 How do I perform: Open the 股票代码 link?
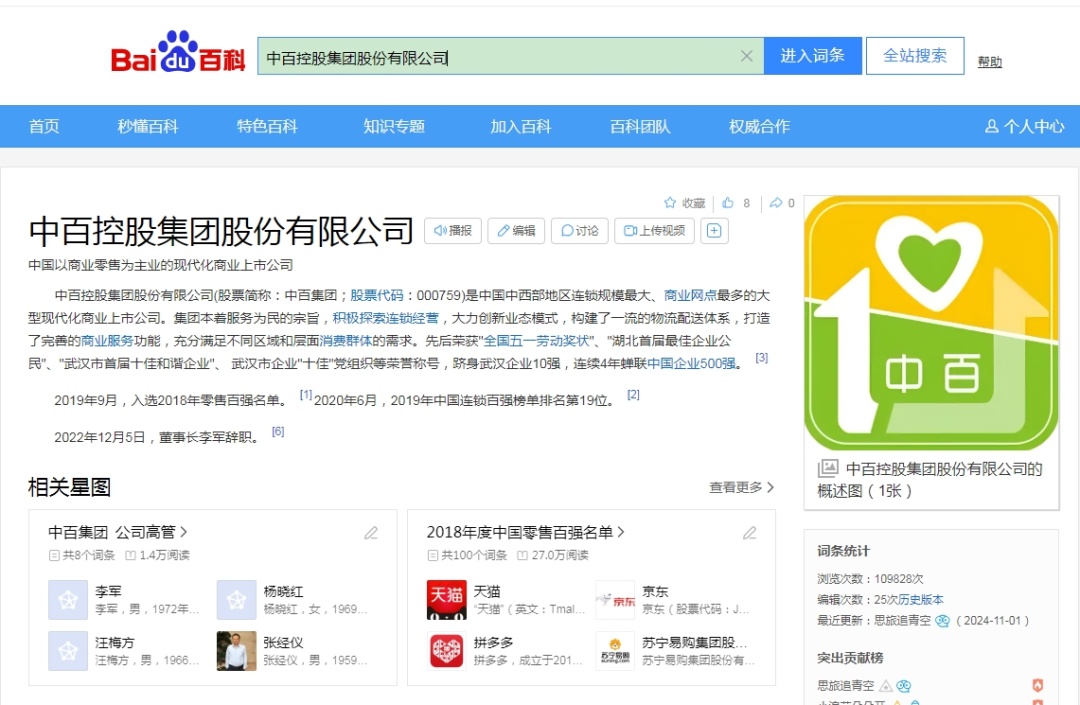(x=377, y=295)
